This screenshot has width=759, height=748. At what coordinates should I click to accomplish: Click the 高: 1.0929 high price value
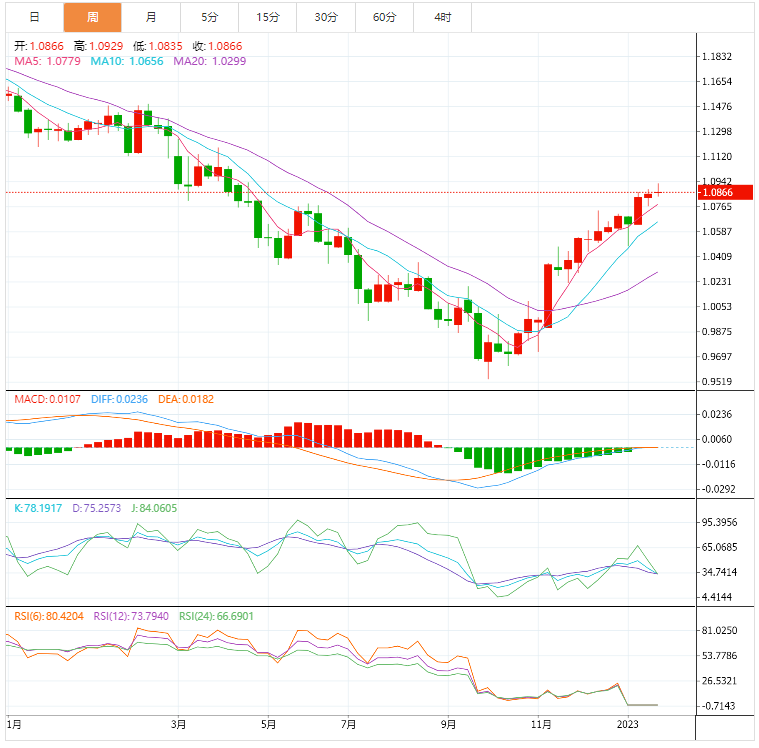(x=98, y=46)
